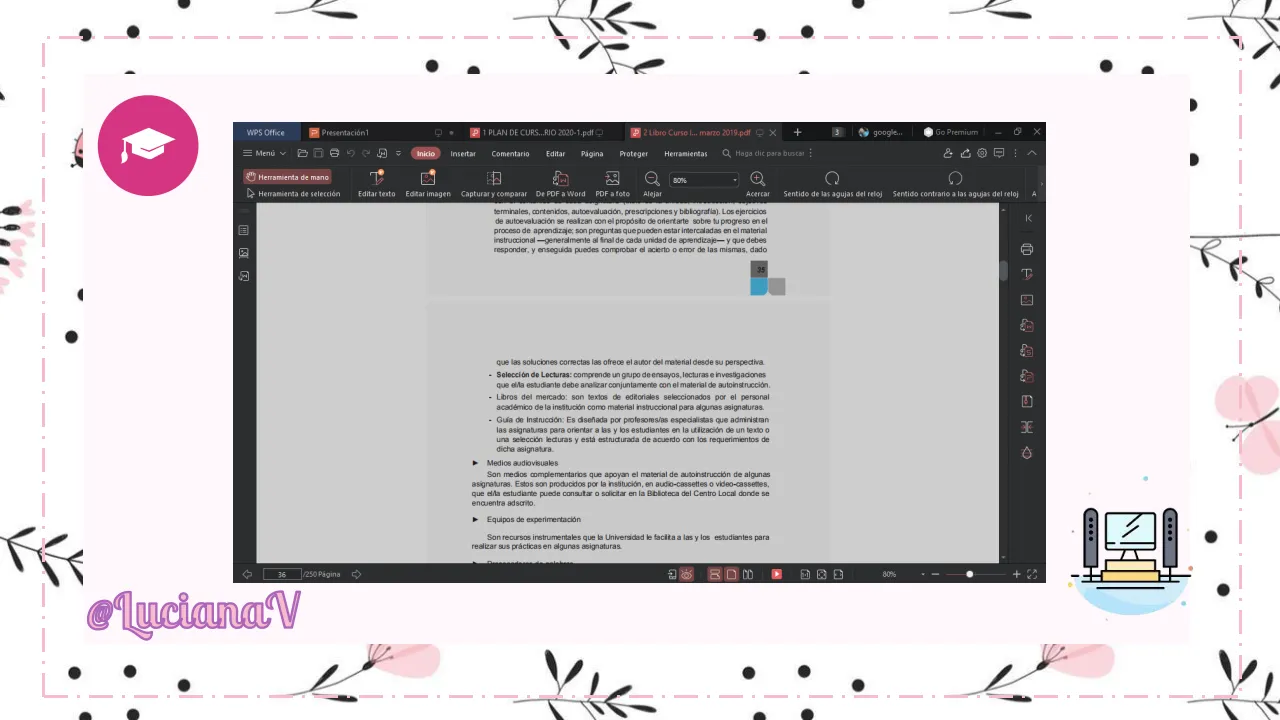Convert using De PDF a Word

(561, 184)
